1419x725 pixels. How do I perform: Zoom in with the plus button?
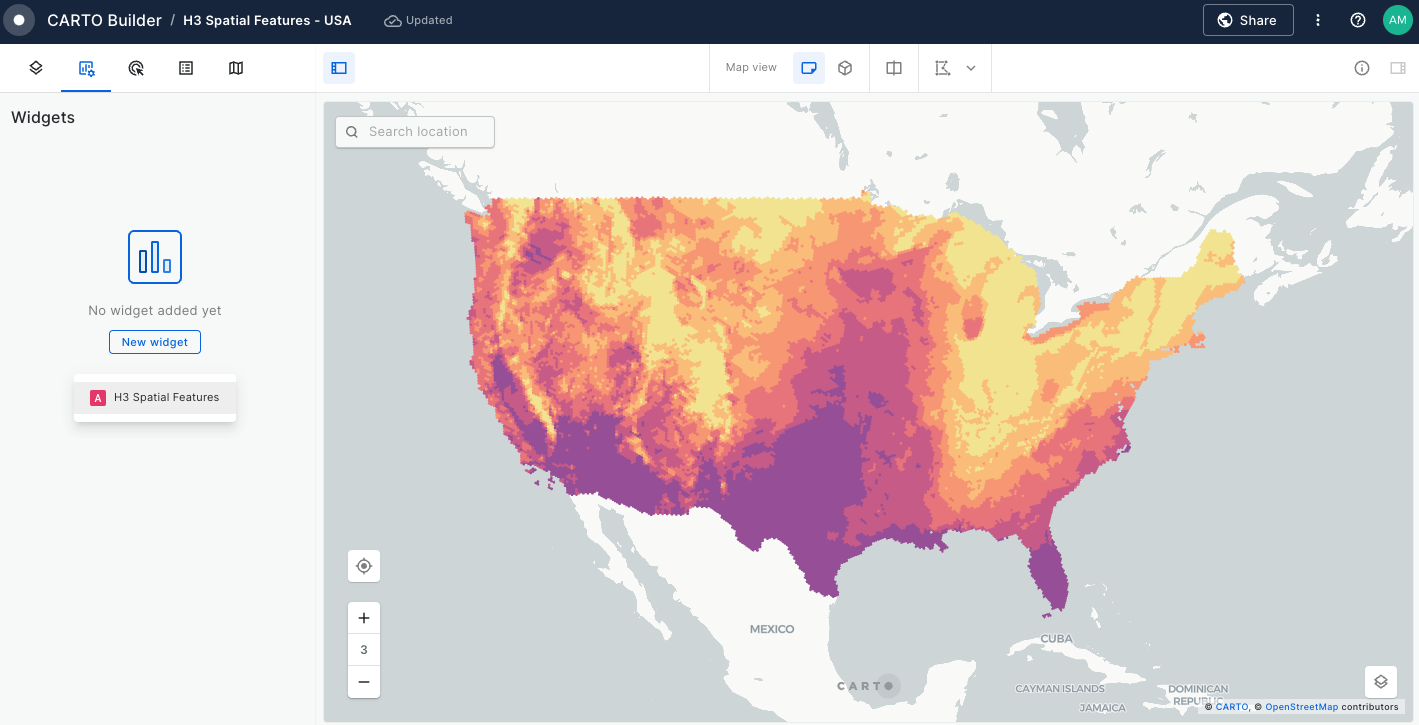[364, 617]
